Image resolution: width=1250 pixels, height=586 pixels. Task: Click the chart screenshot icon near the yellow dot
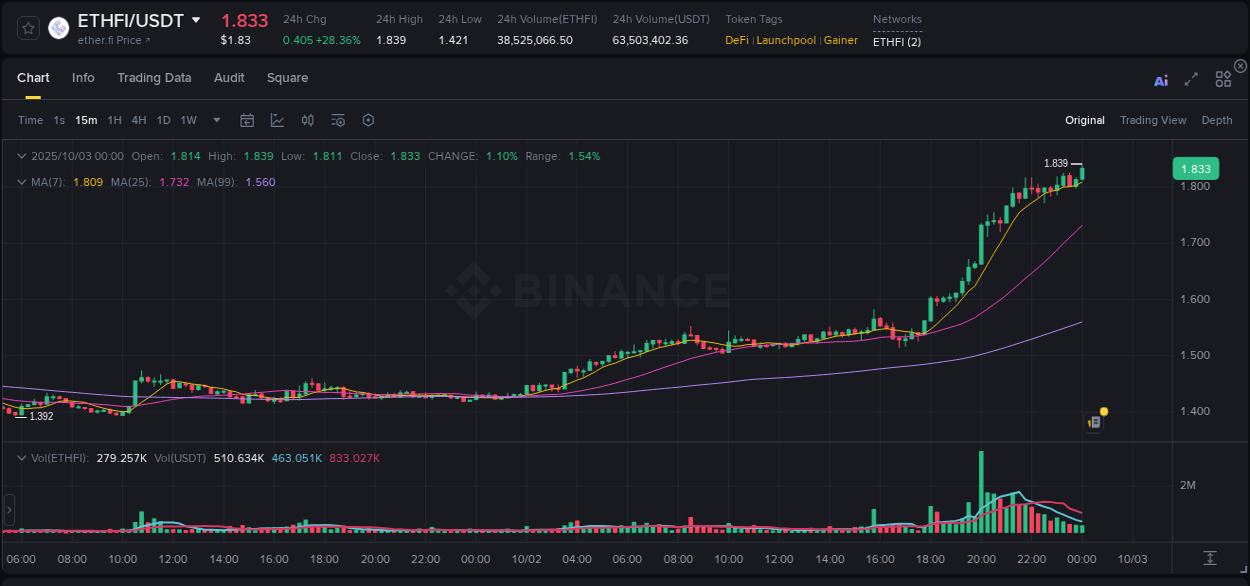point(1093,421)
